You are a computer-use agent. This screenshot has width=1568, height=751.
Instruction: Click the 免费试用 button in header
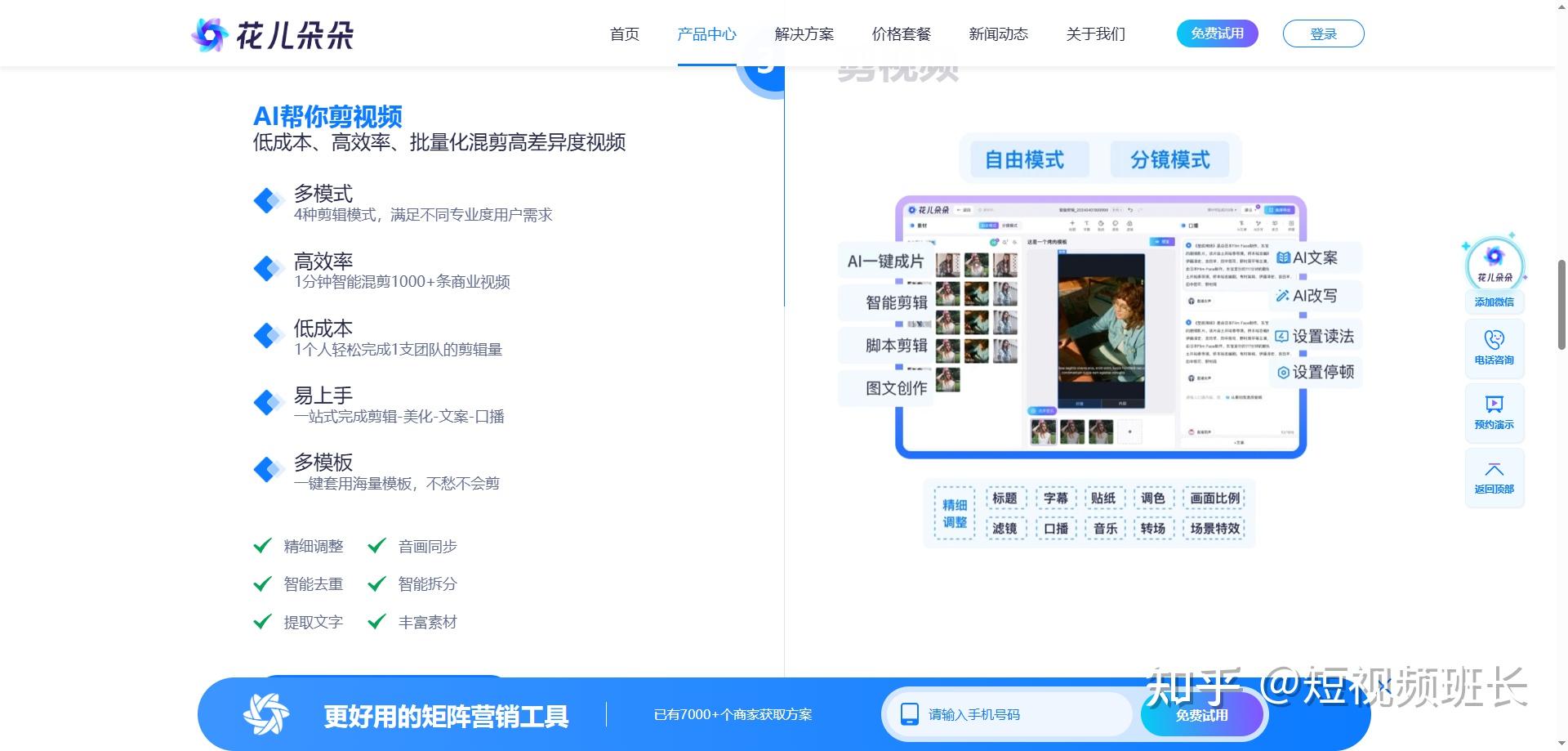[1217, 34]
